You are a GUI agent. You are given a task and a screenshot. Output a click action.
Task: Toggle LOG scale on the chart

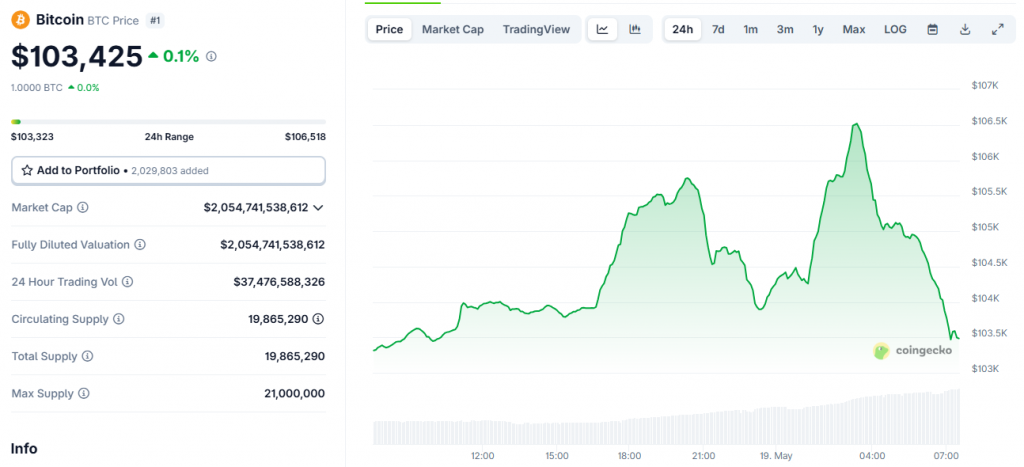point(895,29)
